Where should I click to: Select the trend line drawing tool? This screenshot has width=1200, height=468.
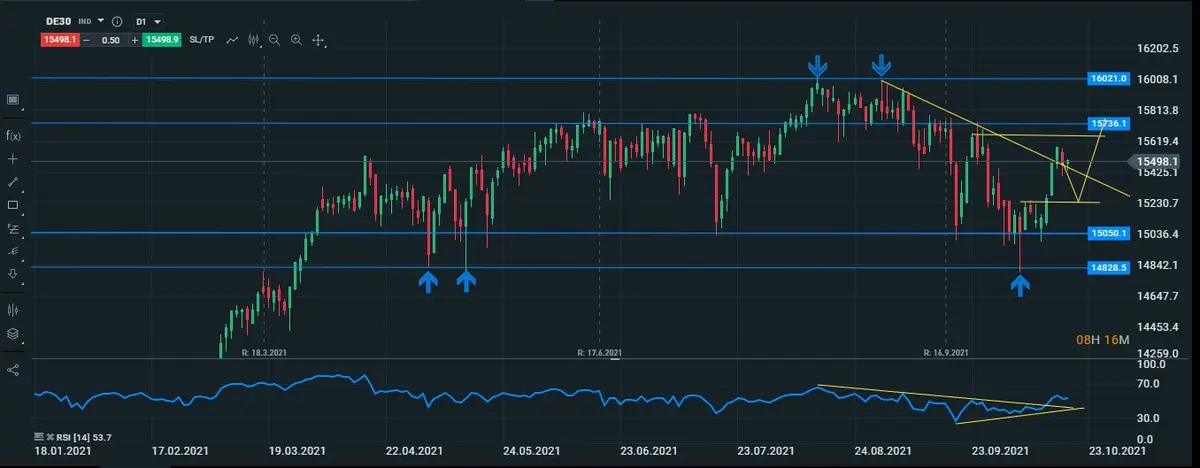tap(13, 182)
